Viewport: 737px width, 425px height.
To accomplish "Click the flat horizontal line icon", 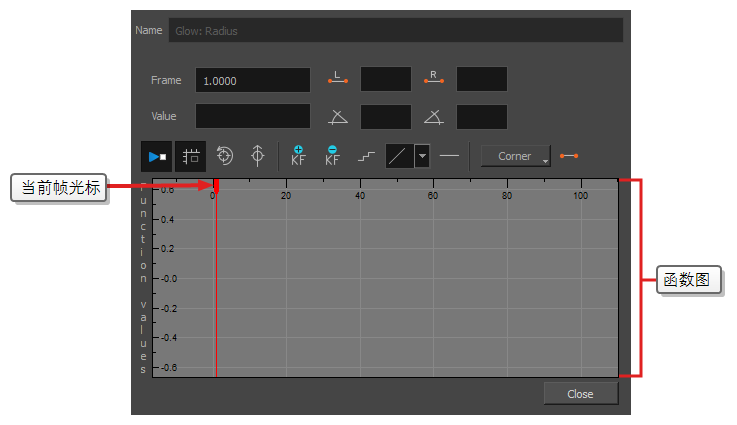I will point(450,156).
